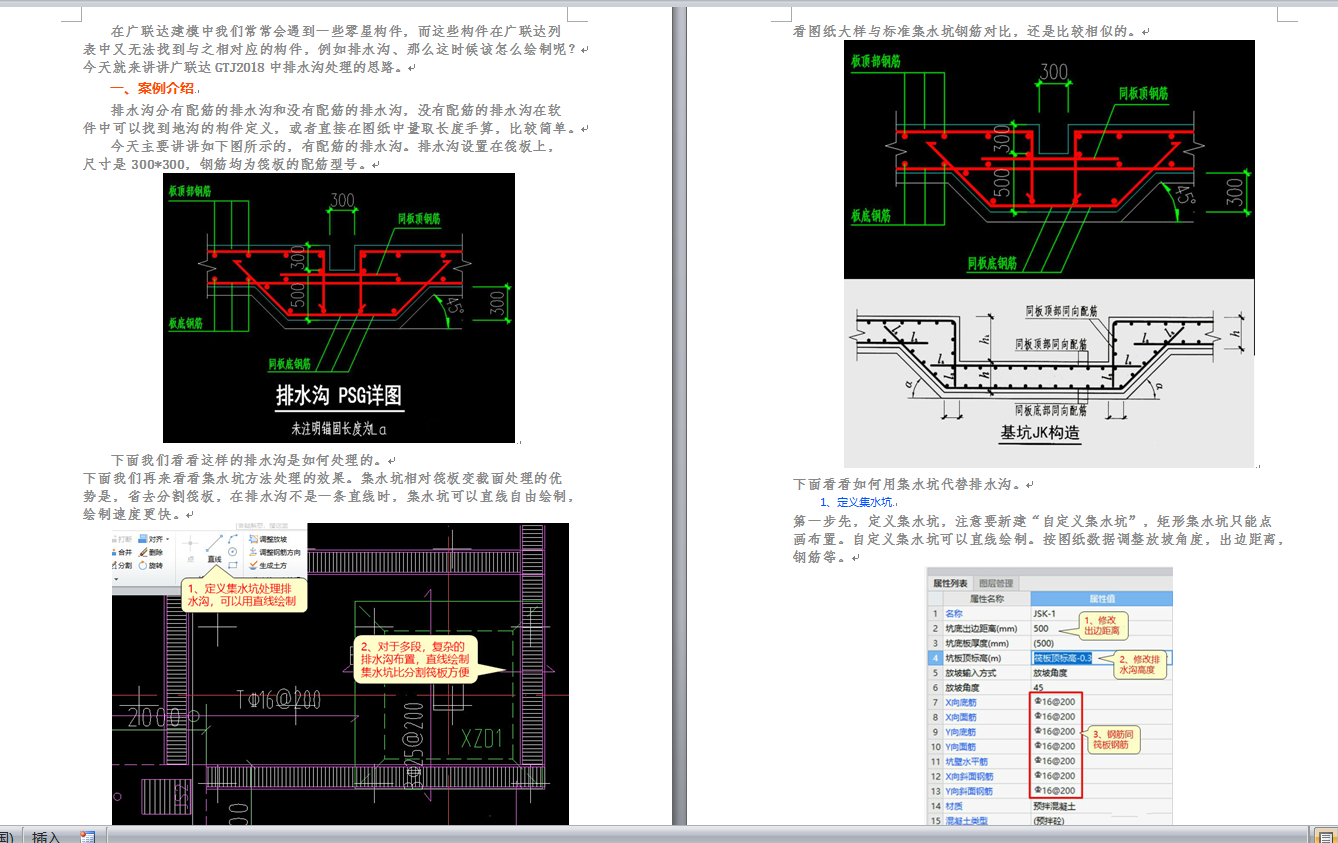The image size is (1338, 843).
Task: Click the page layout view icon at bottom right
Action: pos(1327,835)
